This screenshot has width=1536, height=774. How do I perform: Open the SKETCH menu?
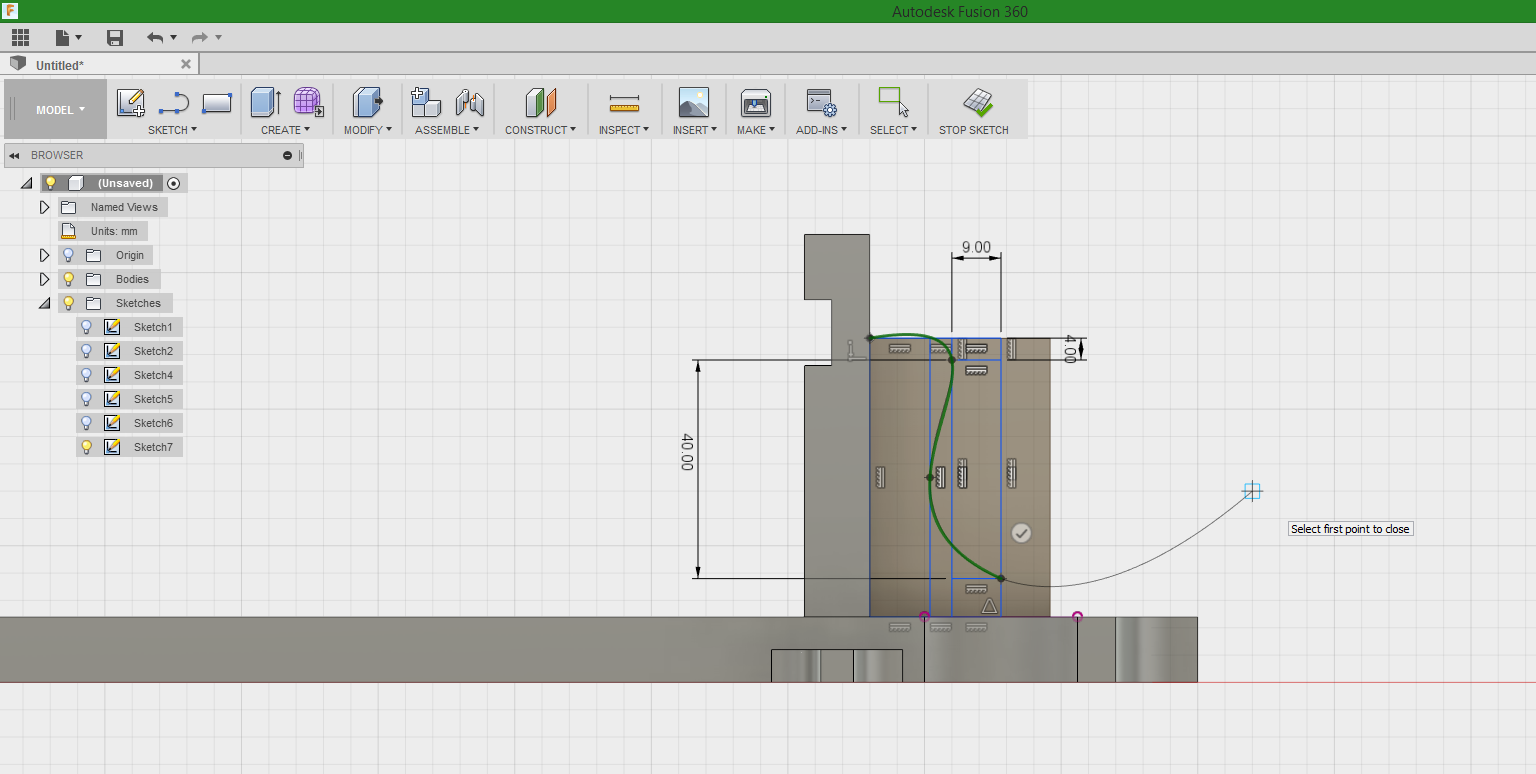click(172, 130)
